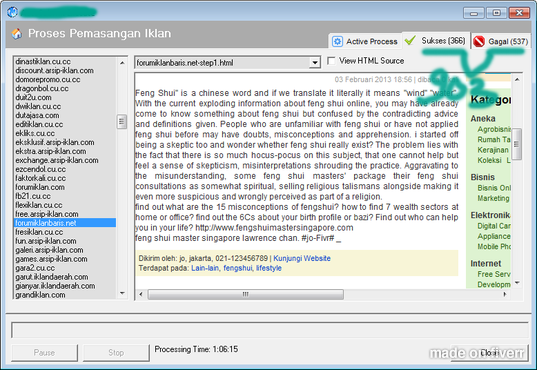Select dragonbol.cu.cc in the list

[x=65, y=88]
